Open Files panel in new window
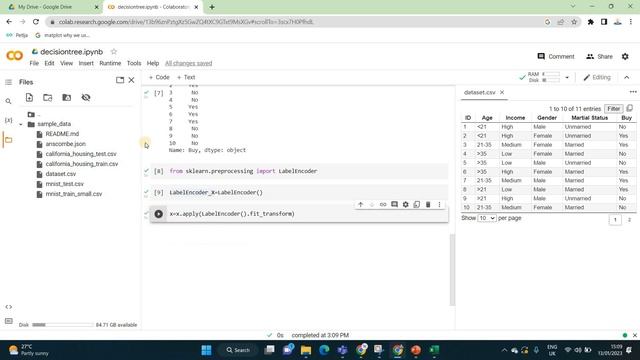The width and height of the screenshot is (640, 360). coord(120,80)
